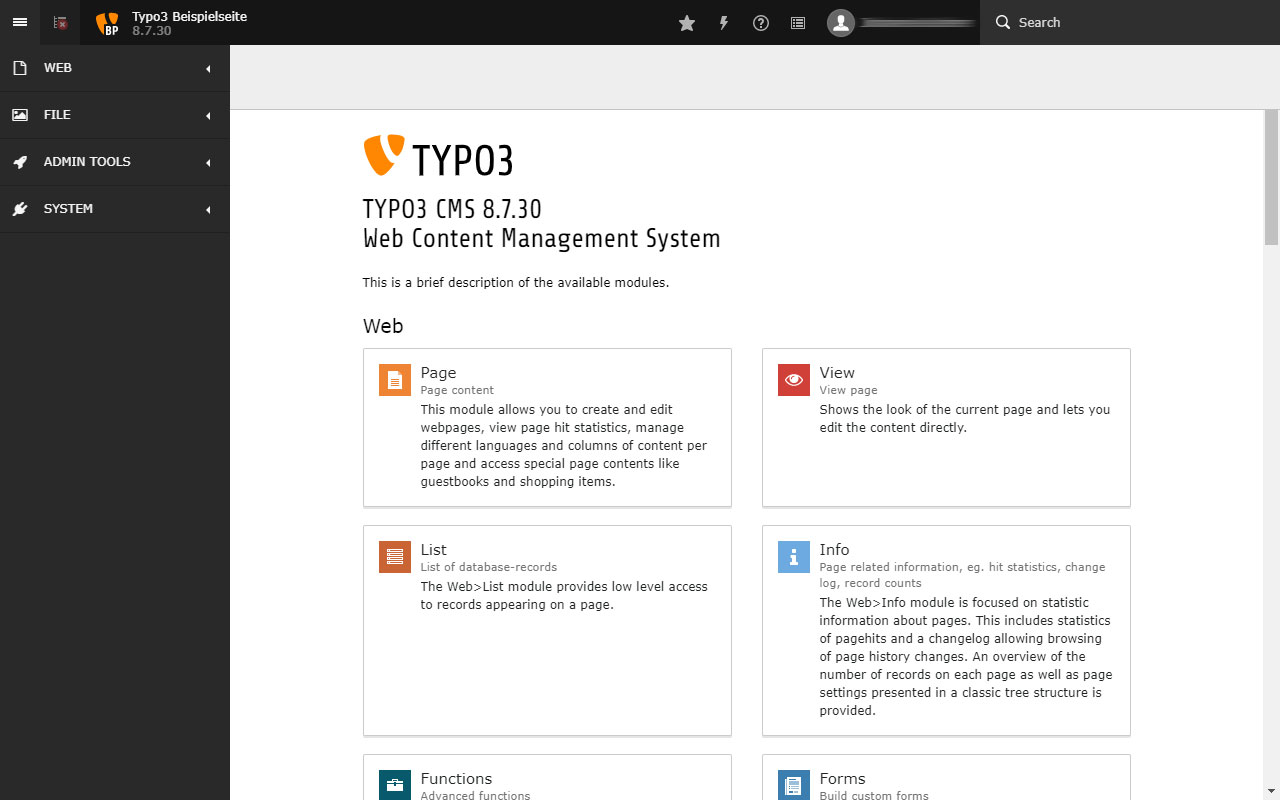The height and width of the screenshot is (800, 1280).
Task: Click the Typo3 Beispielseite site logo
Action: click(107, 23)
